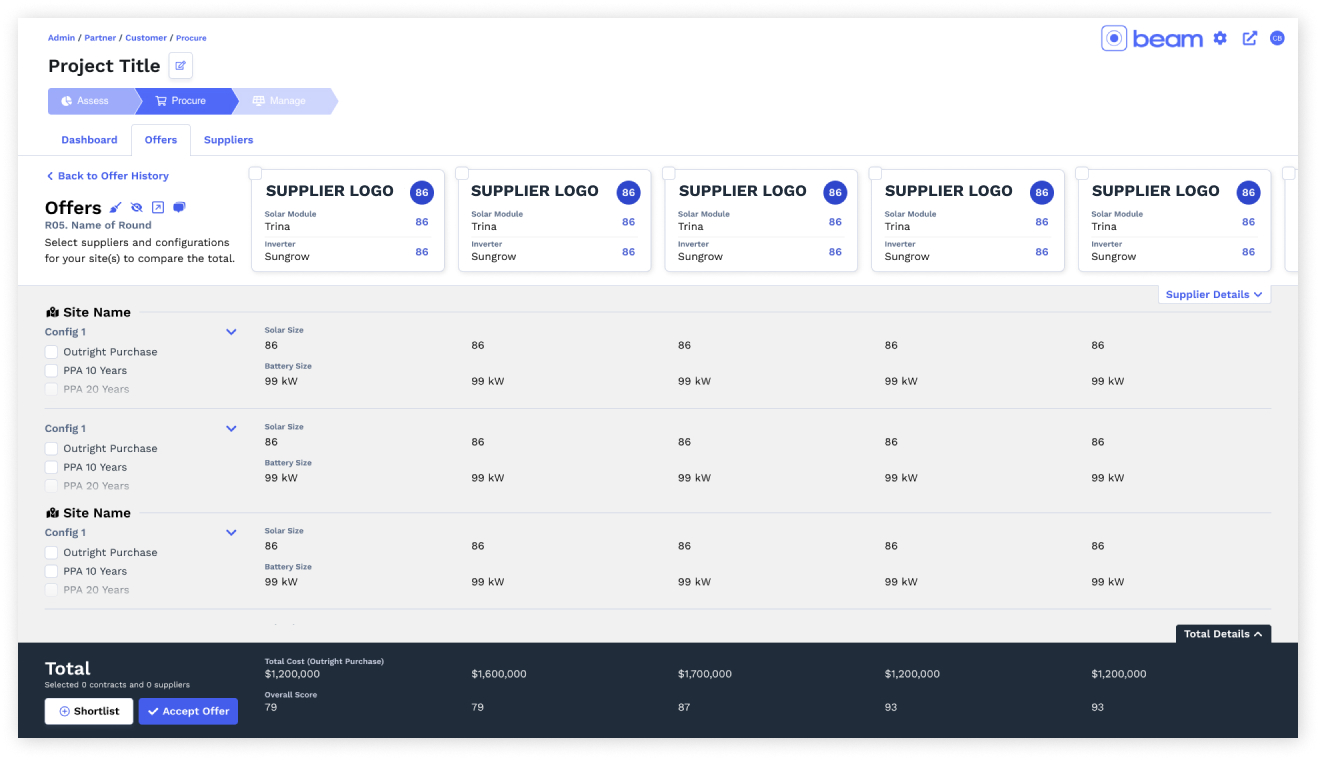Select the fifth supplier card checkbox
Screen dimensions: 1320x760
tap(1082, 173)
